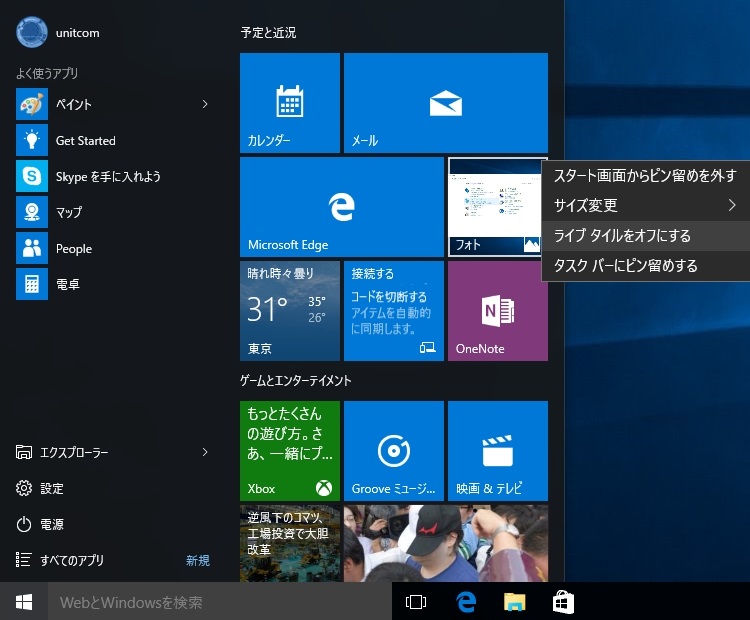Launch the OneNote tile

tap(498, 311)
